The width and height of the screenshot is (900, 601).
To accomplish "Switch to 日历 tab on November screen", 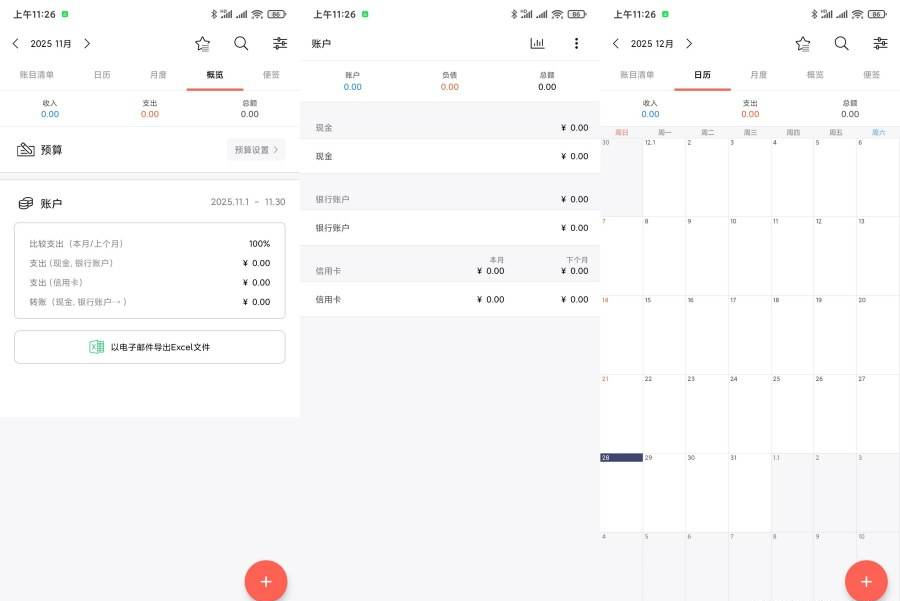I will (x=102, y=75).
